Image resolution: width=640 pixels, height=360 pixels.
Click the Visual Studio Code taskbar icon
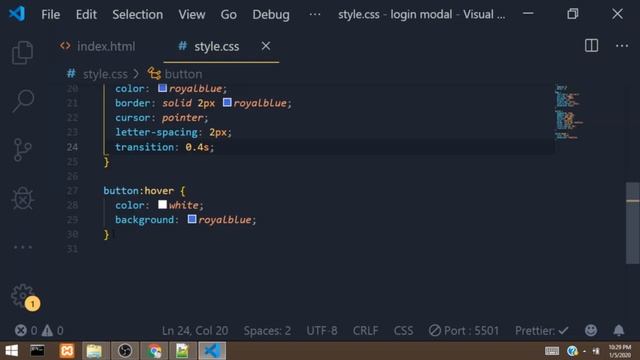pos(212,351)
